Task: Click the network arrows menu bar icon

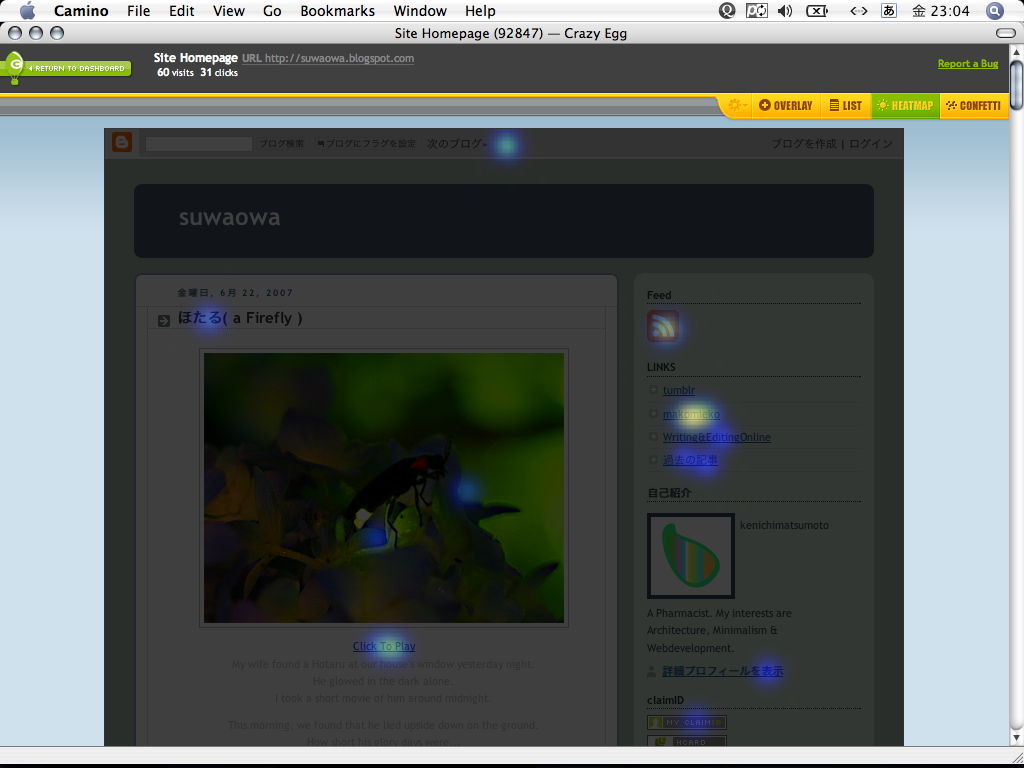Action: coord(858,10)
